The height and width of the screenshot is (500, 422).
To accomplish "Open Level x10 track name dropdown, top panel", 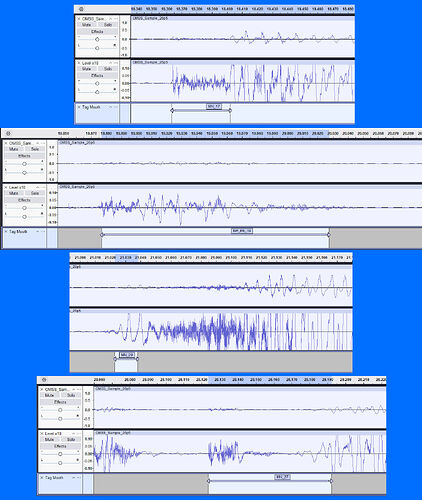I will click(x=90, y=63).
